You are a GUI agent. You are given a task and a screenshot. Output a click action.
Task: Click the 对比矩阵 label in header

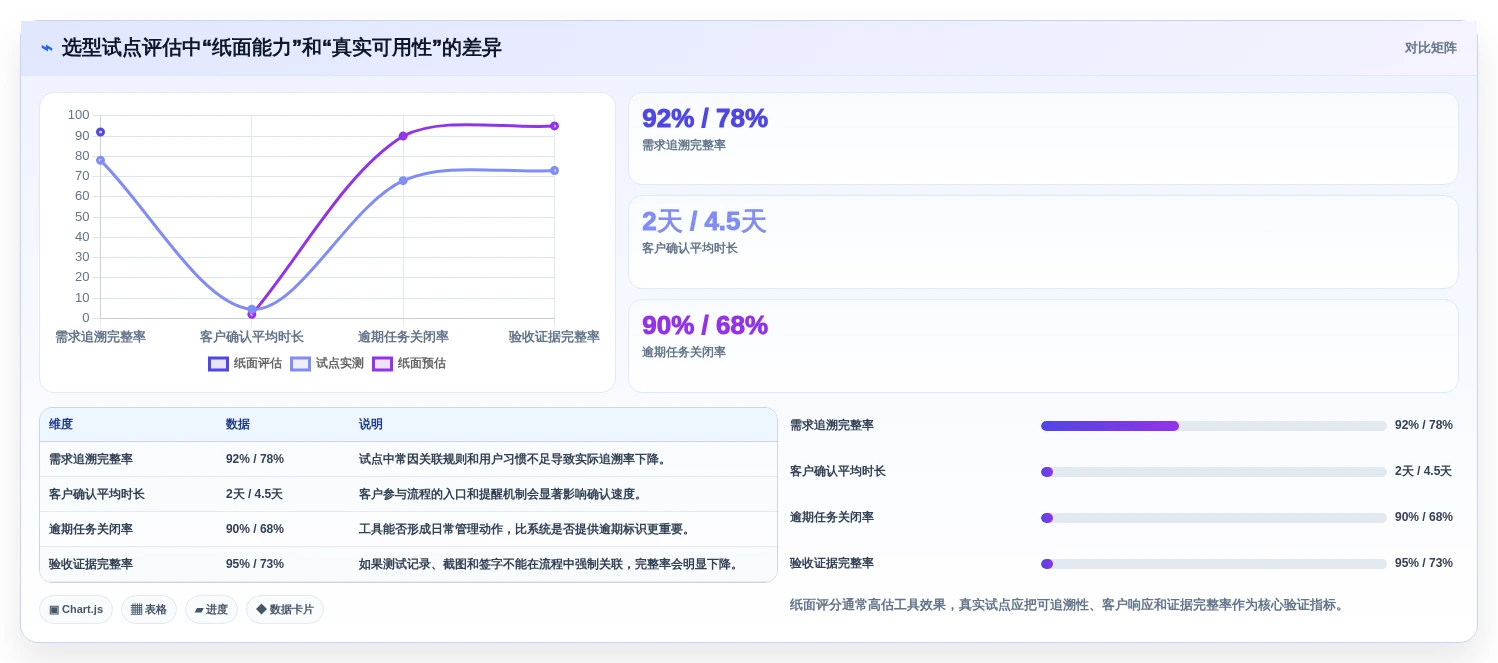coord(1430,48)
